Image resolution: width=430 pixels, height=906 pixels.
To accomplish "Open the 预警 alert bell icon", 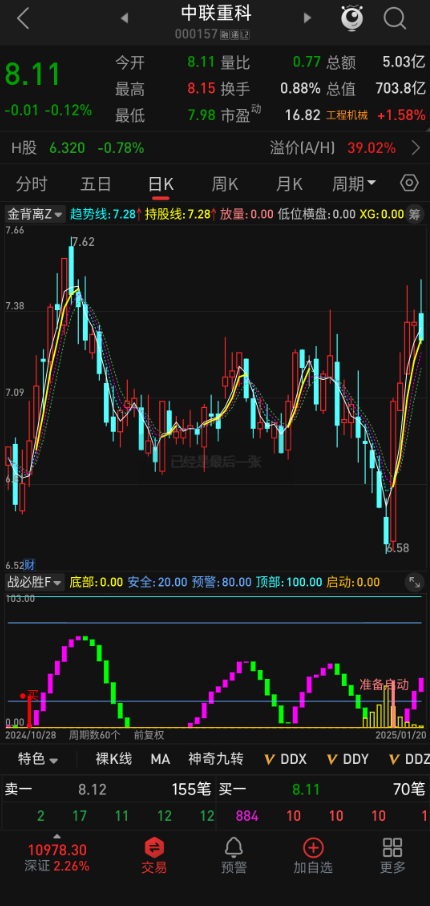I will [233, 856].
